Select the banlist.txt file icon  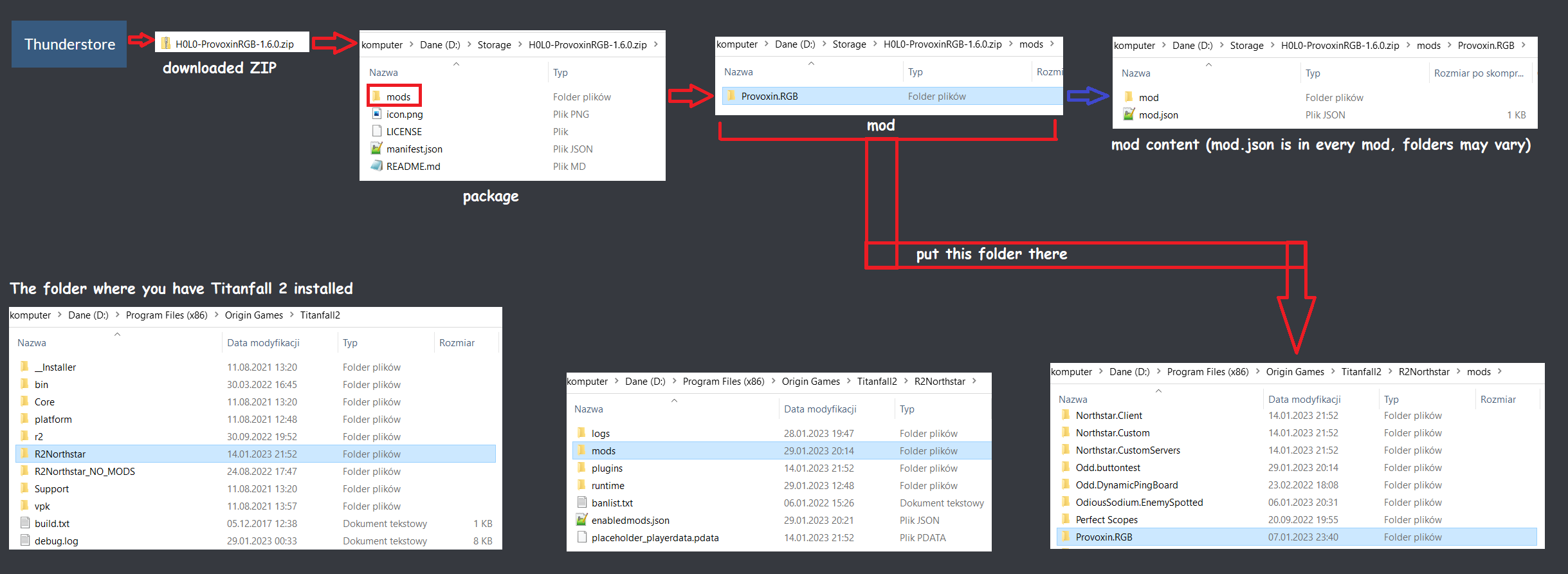pos(581,502)
